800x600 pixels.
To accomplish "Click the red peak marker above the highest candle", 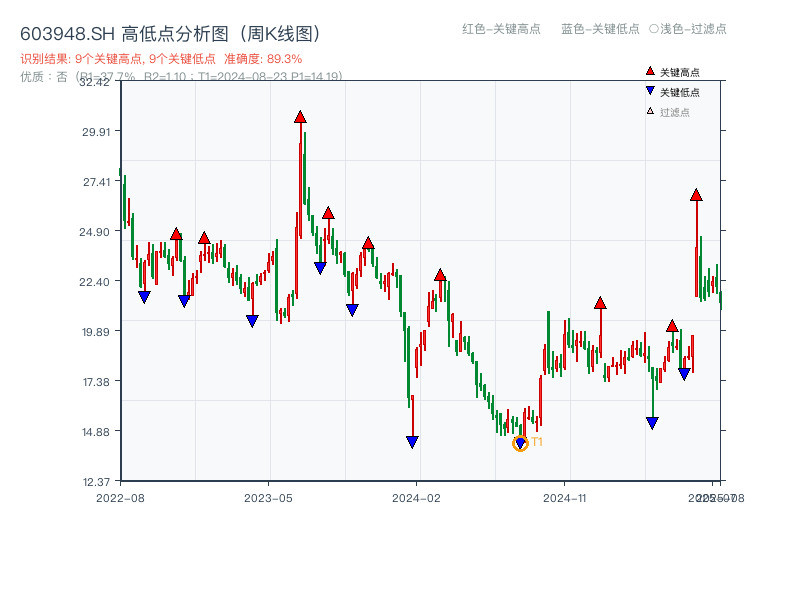I will click(x=301, y=117).
